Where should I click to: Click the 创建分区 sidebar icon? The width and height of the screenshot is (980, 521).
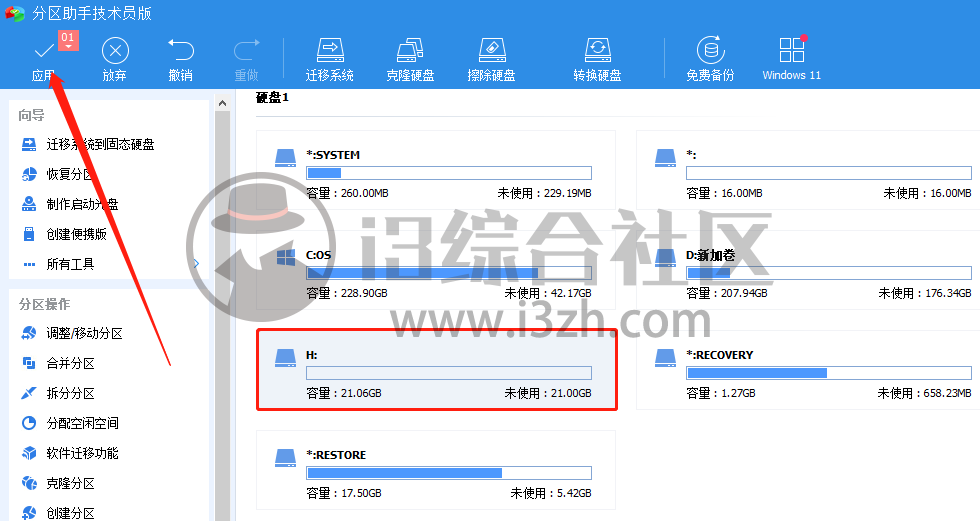point(29,513)
